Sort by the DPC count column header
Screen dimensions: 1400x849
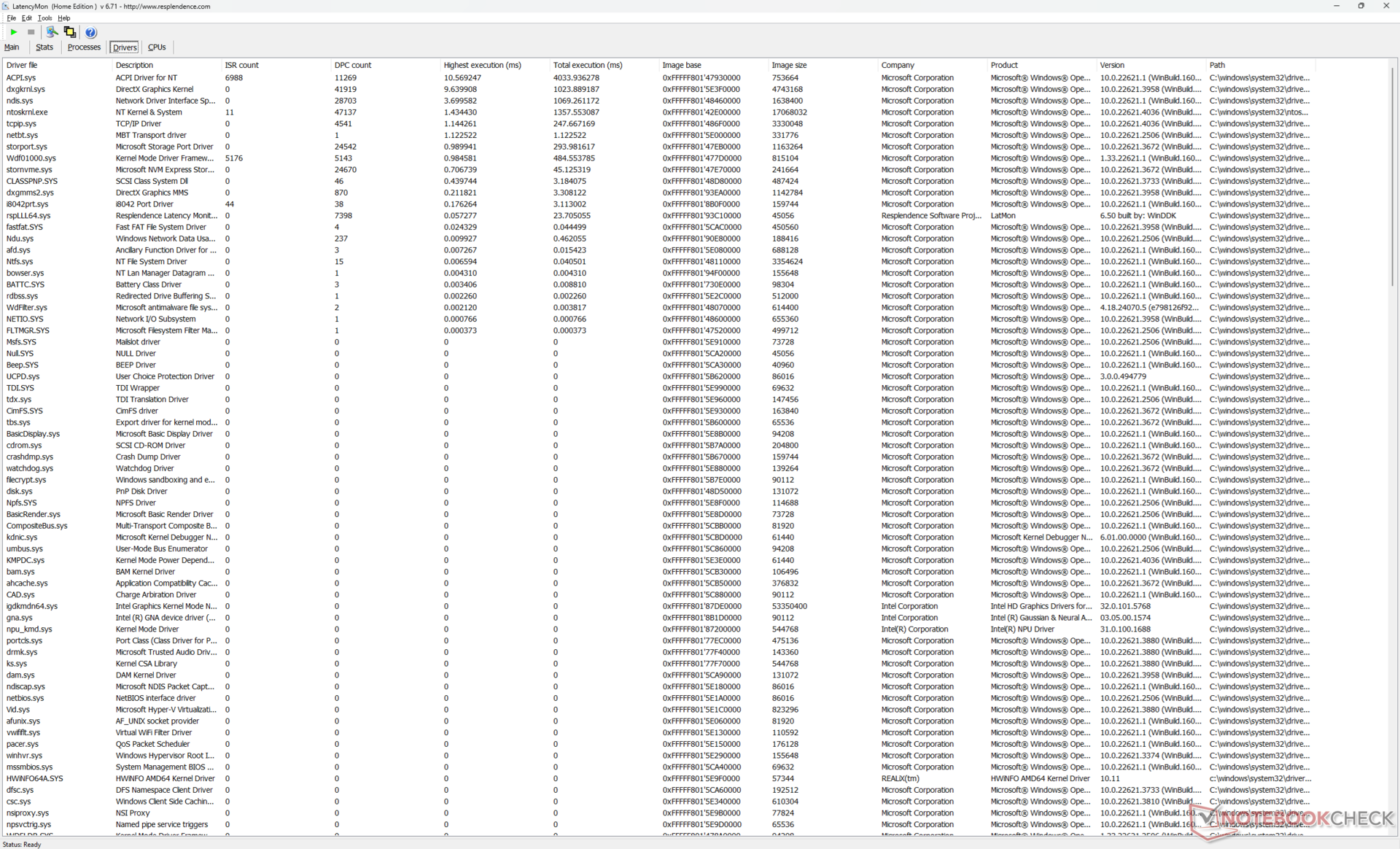pos(386,65)
